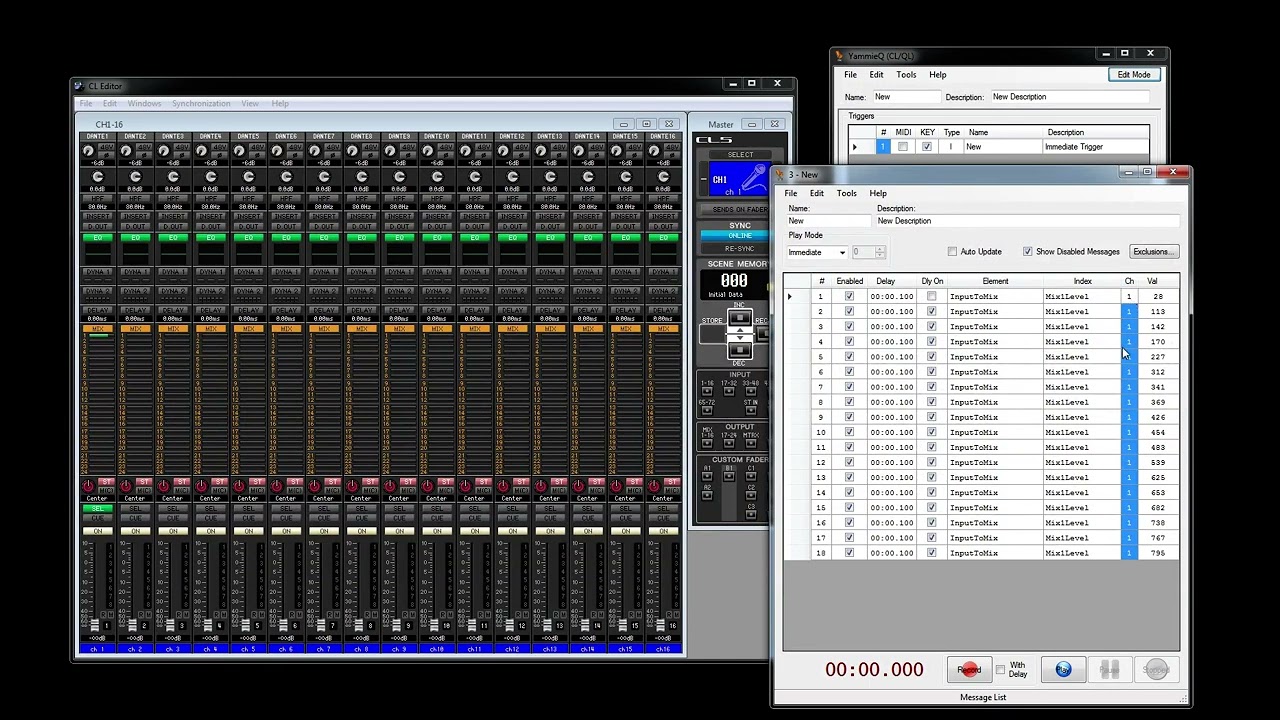This screenshot has height=720, width=1280.
Task: Toggle Enabled checkbox for message row 5
Action: (x=849, y=357)
